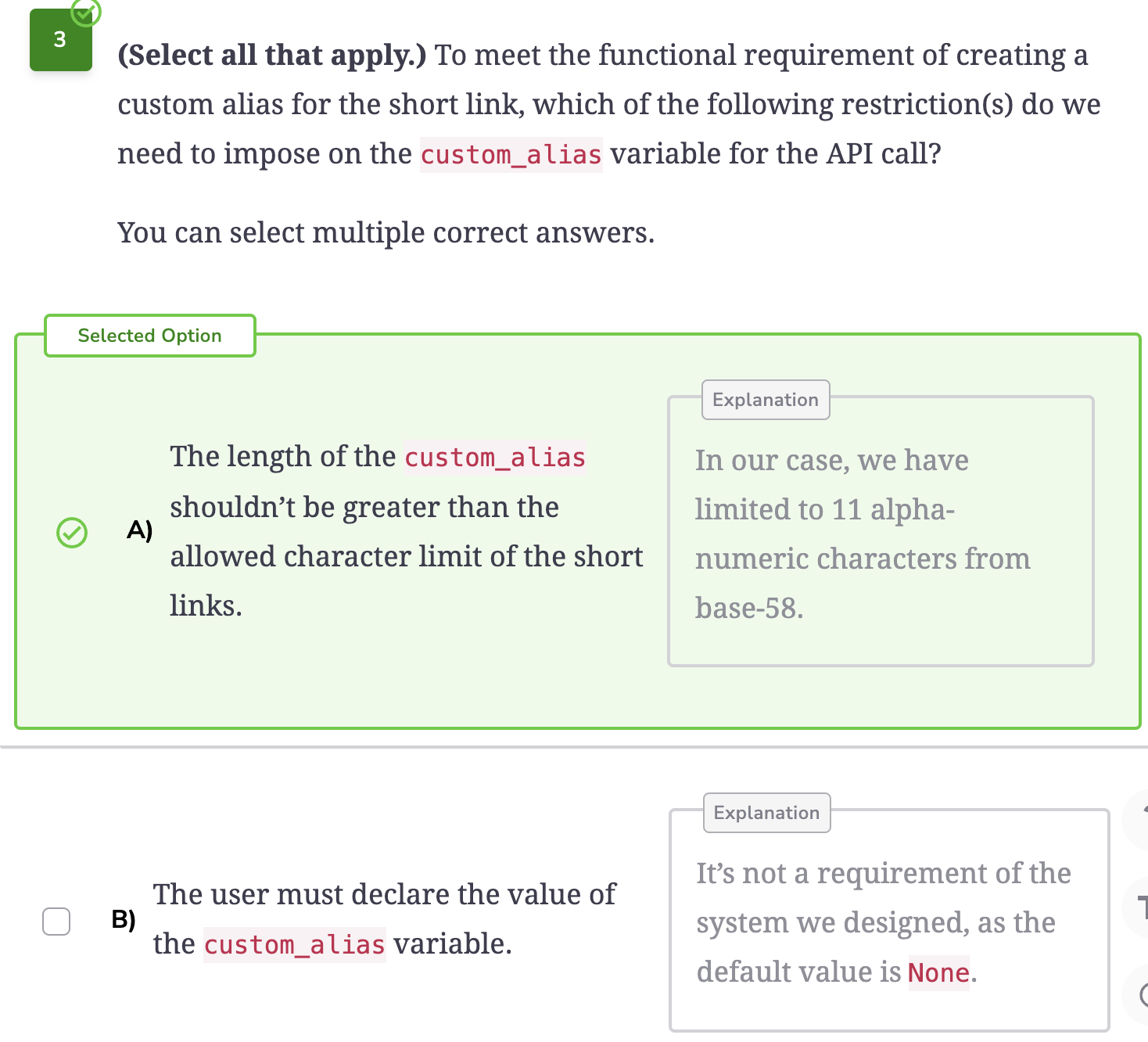Click the checkmark icon above question badge

tap(86, 12)
